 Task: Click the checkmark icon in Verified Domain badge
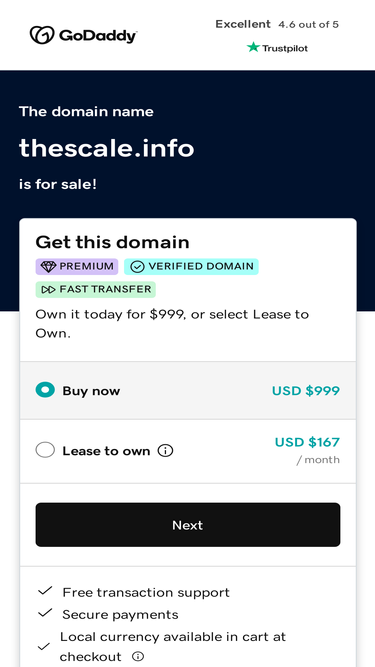(x=137, y=267)
